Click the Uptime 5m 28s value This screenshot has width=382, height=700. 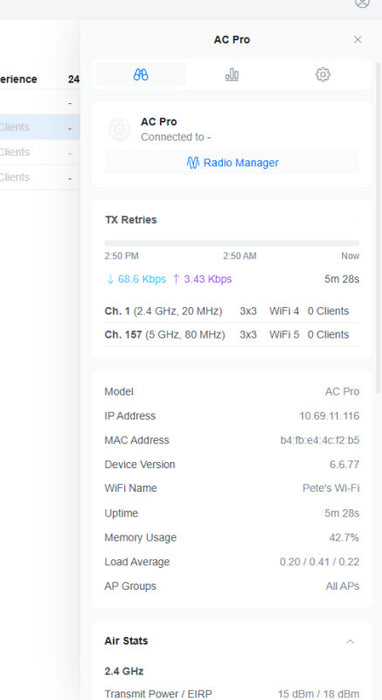pyautogui.click(x=342, y=513)
